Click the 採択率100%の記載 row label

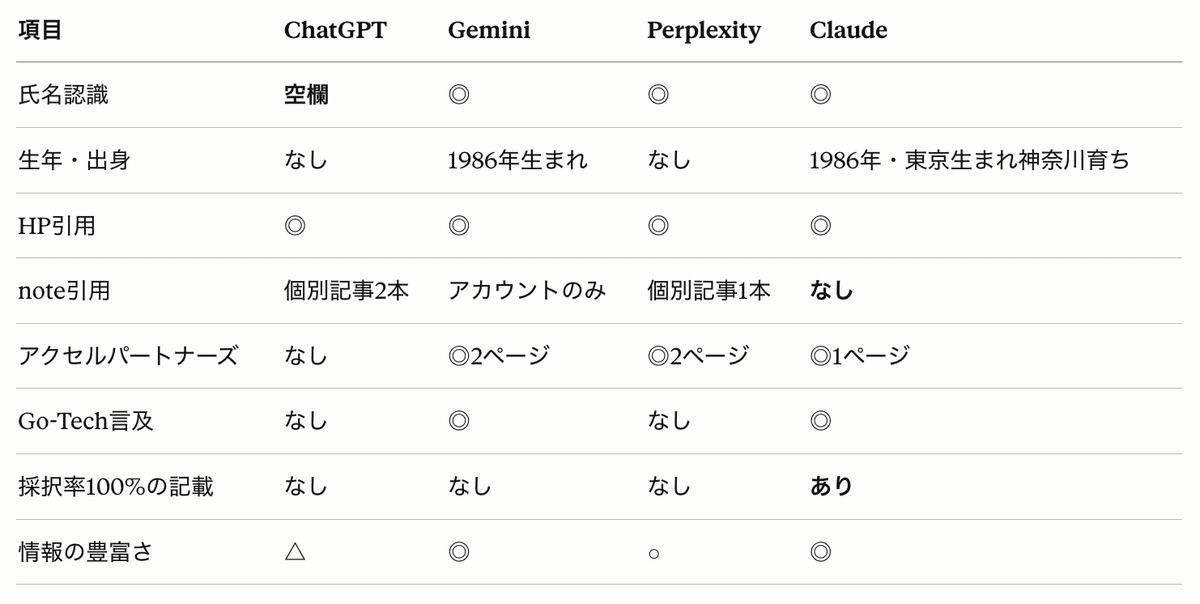(x=115, y=486)
